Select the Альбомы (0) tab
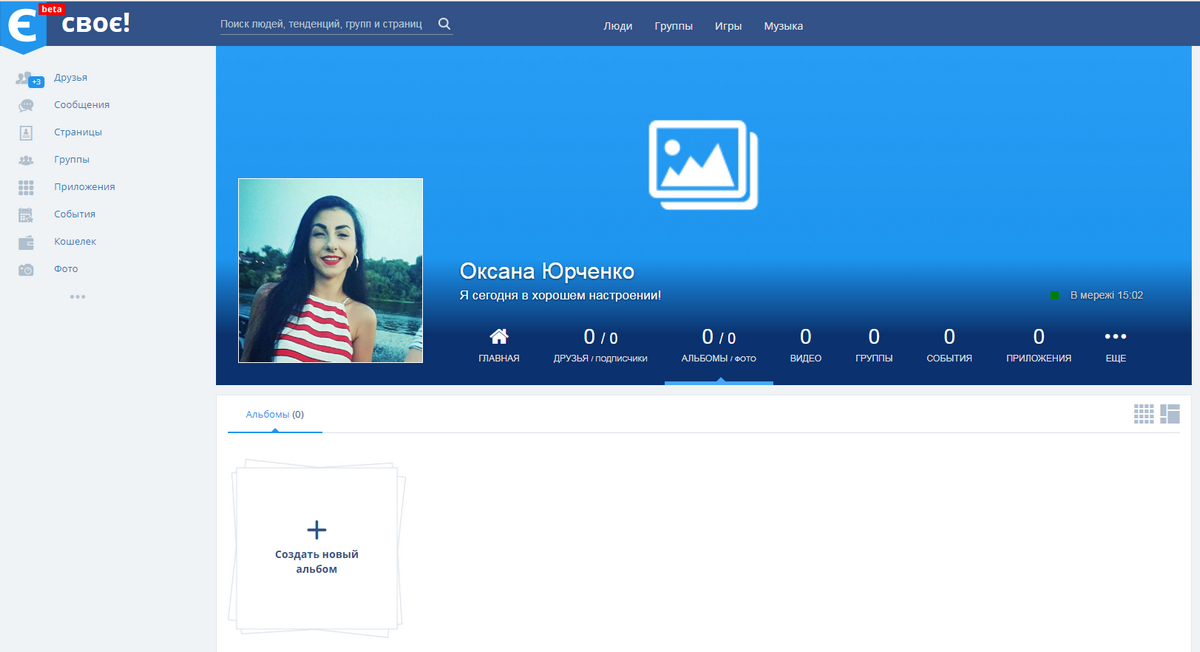This screenshot has width=1200, height=652. pyautogui.click(x=275, y=414)
